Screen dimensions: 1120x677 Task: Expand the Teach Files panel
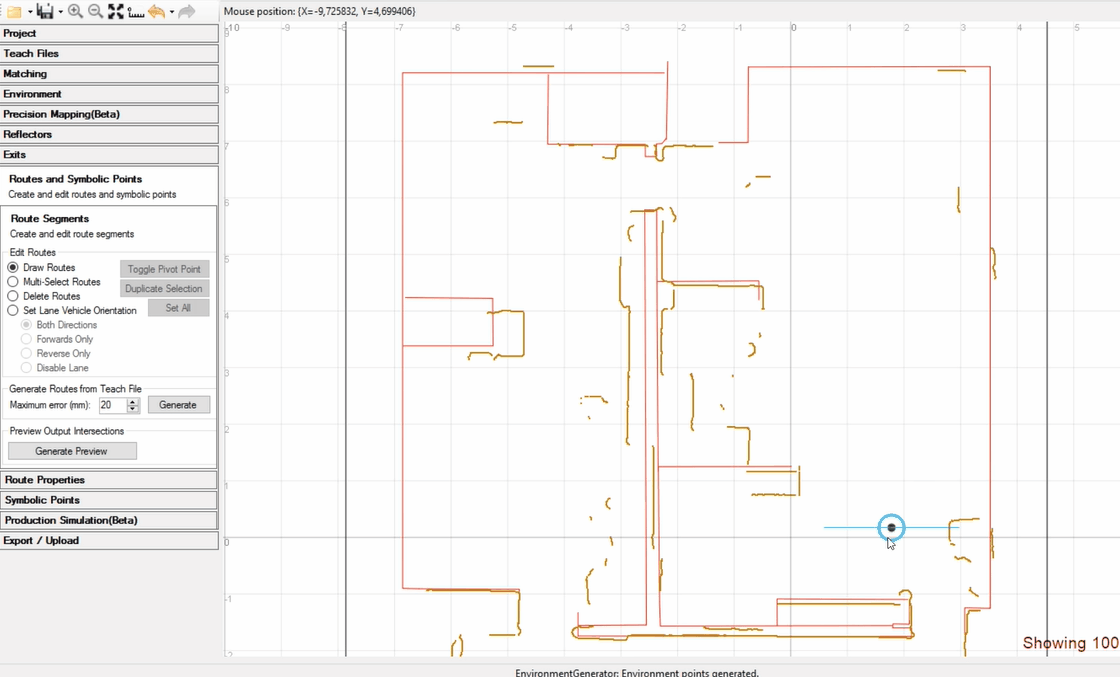[109, 54]
